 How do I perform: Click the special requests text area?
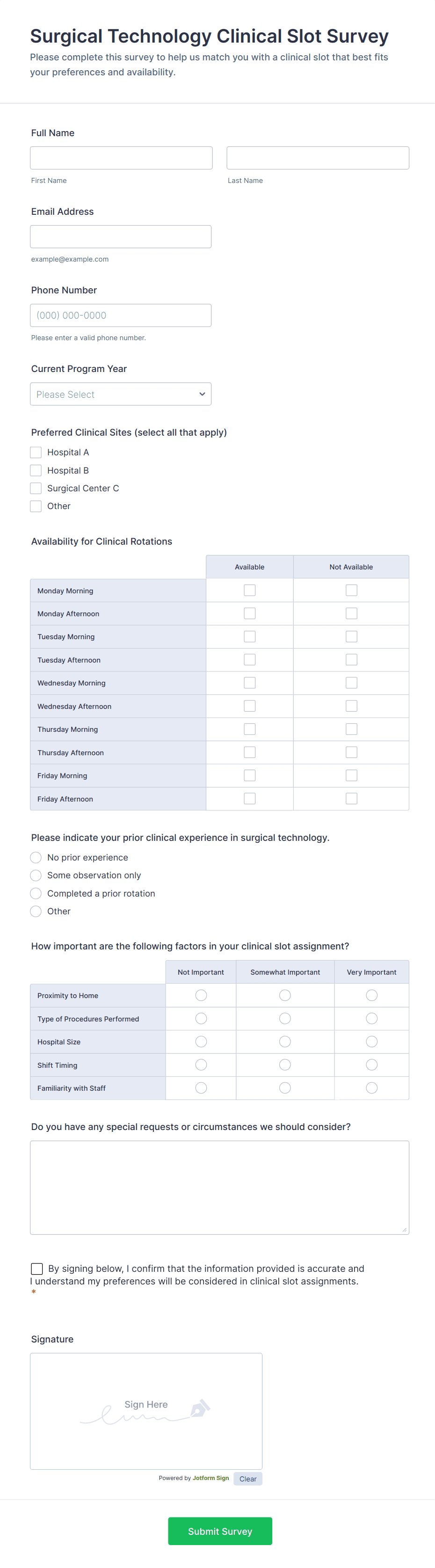[x=219, y=1187]
